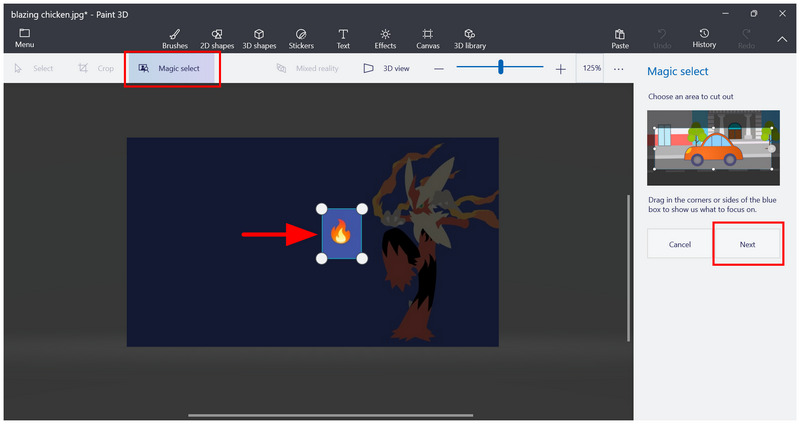Open Canvas settings

(x=428, y=39)
